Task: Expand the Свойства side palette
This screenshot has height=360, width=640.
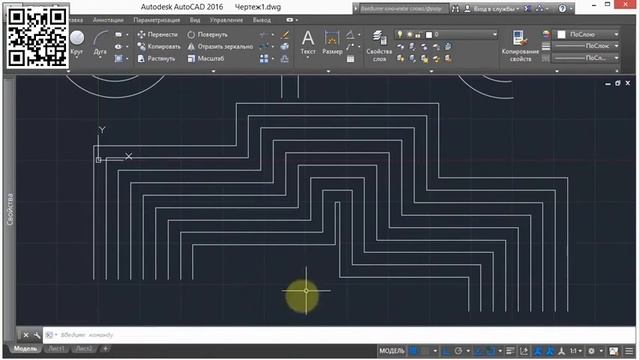Action: 10,209
